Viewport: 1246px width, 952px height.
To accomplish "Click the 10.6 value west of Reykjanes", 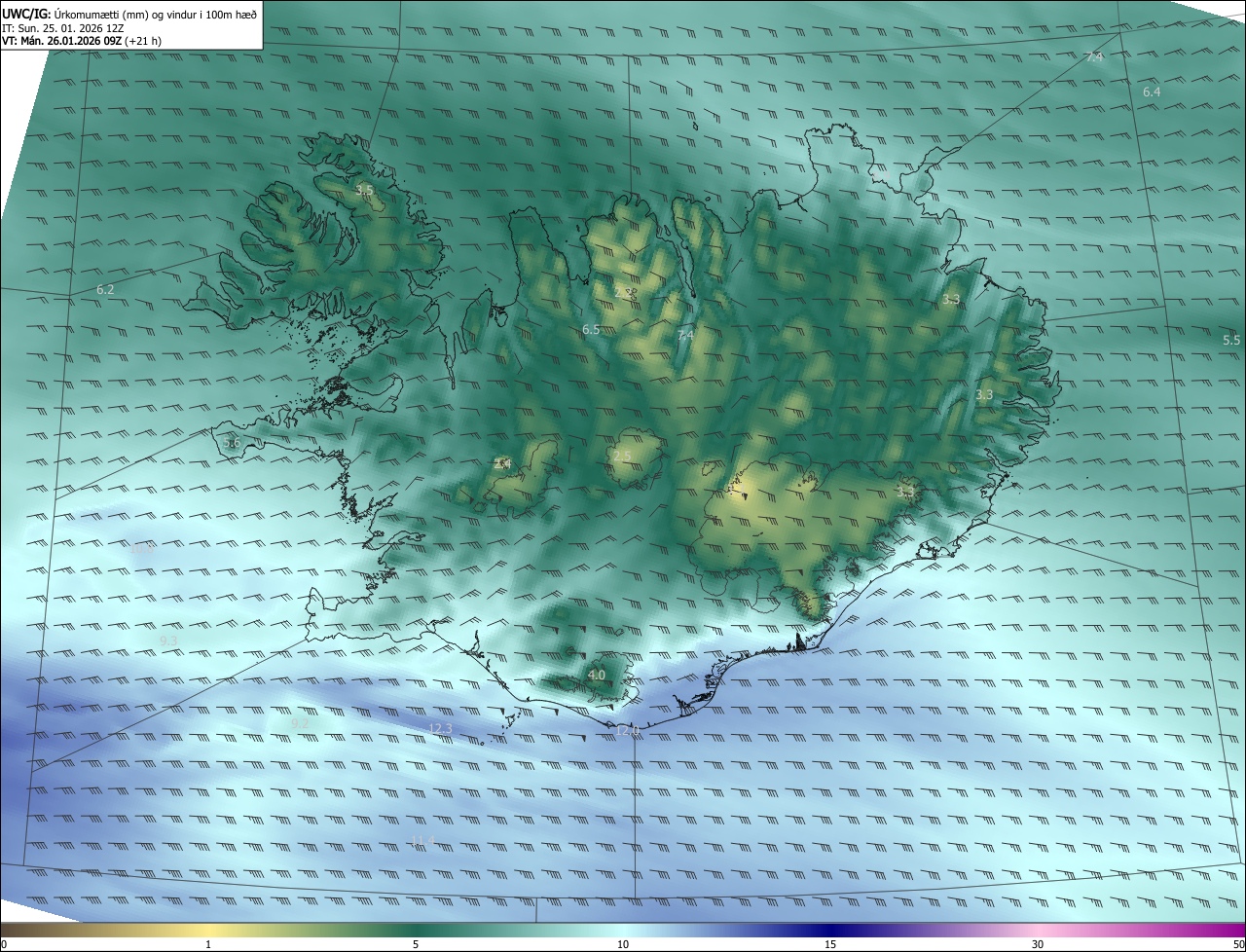I will (x=143, y=550).
